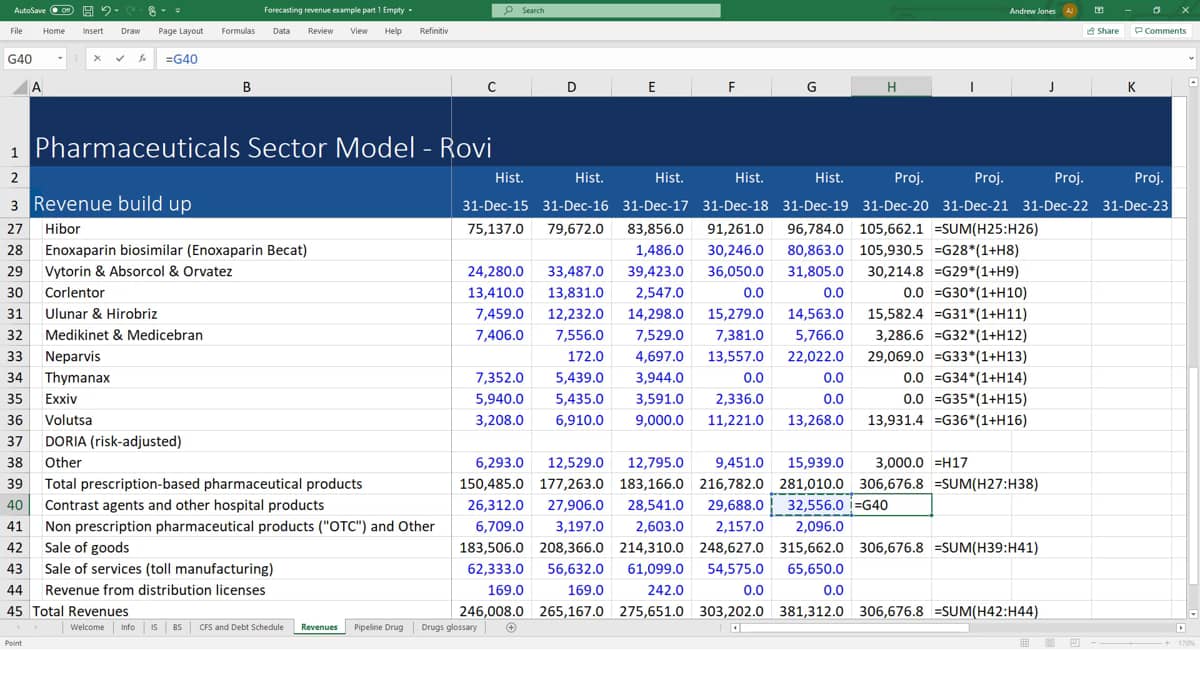Switch to the Home ribbon tab
This screenshot has width=1200, height=675.
click(54, 31)
